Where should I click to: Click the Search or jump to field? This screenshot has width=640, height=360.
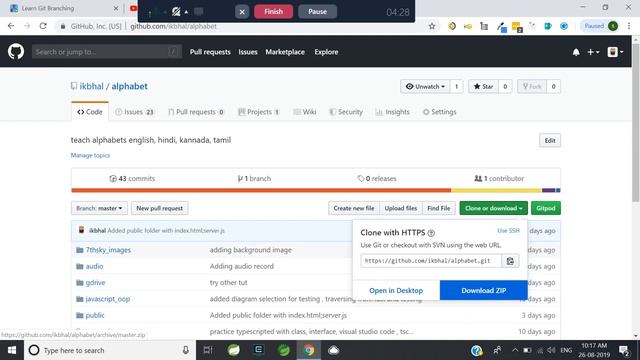pos(107,52)
